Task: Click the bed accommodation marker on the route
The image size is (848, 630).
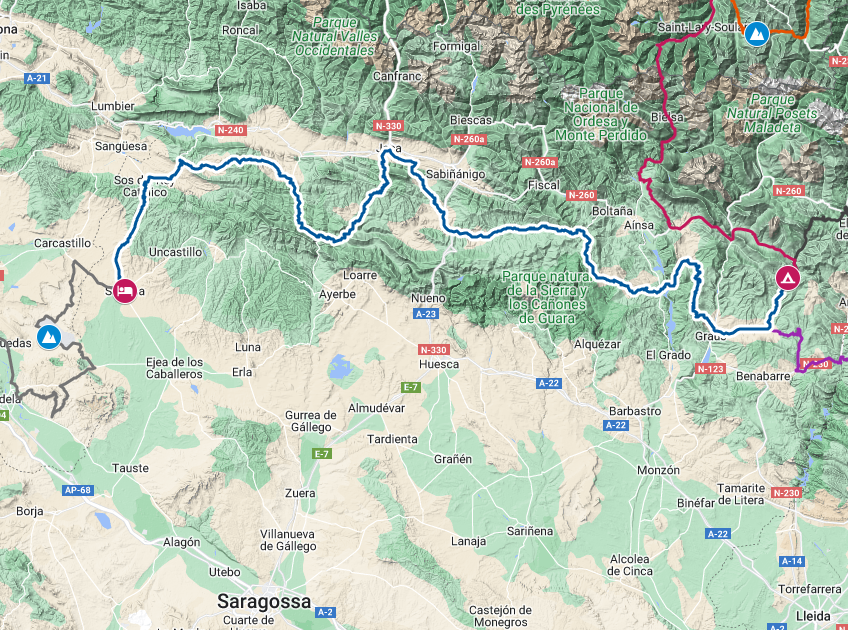Action: point(125,291)
